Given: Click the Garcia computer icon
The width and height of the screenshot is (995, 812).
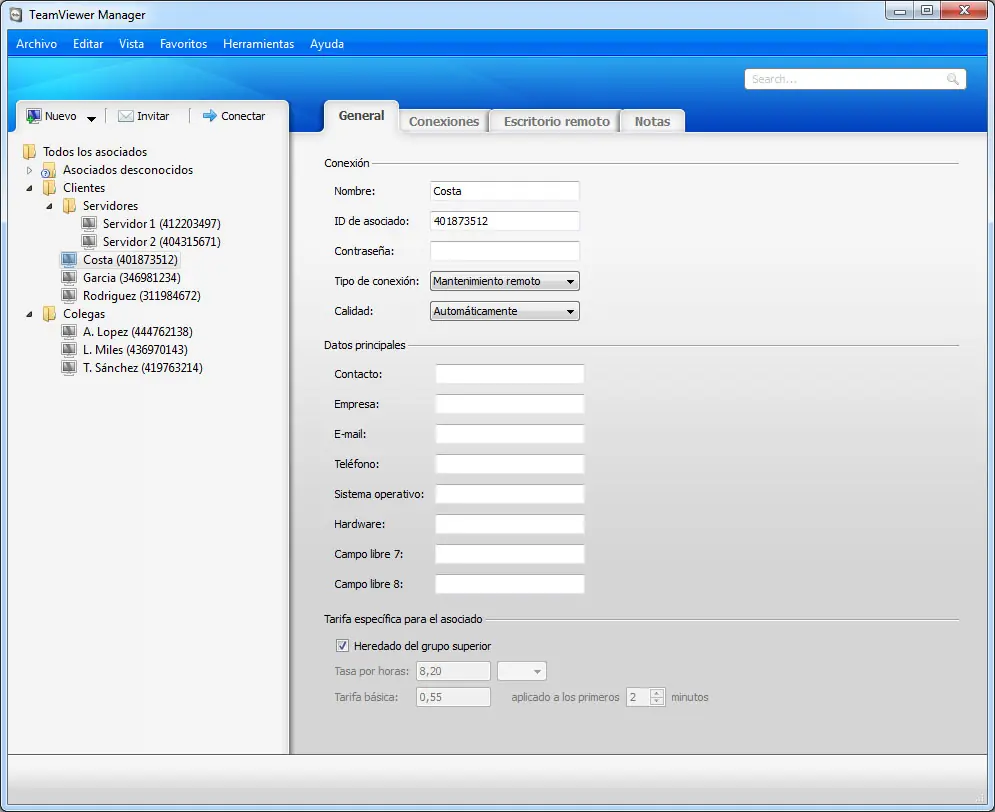Looking at the screenshot, I should click(69, 278).
